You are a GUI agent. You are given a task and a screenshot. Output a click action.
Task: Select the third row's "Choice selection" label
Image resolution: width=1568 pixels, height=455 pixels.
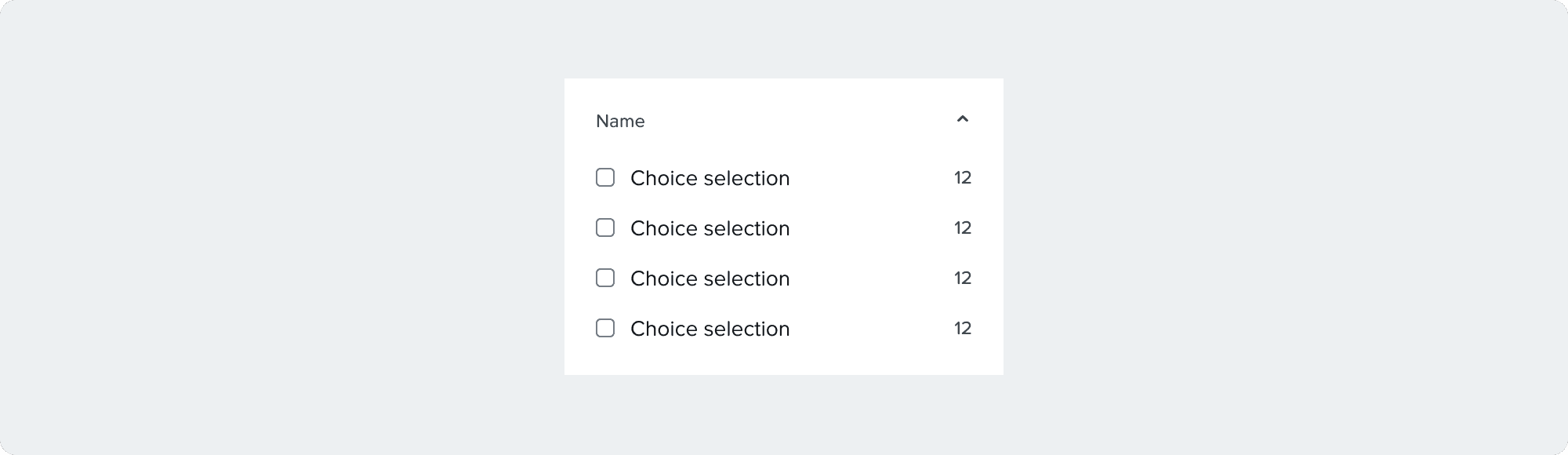710,279
